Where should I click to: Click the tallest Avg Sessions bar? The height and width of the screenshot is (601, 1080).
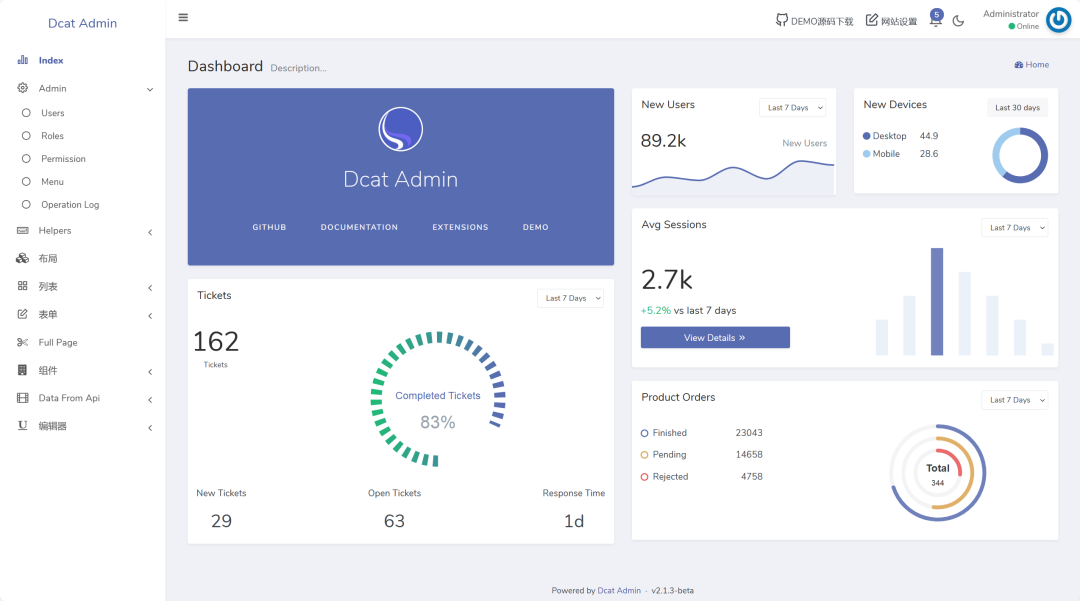937,302
